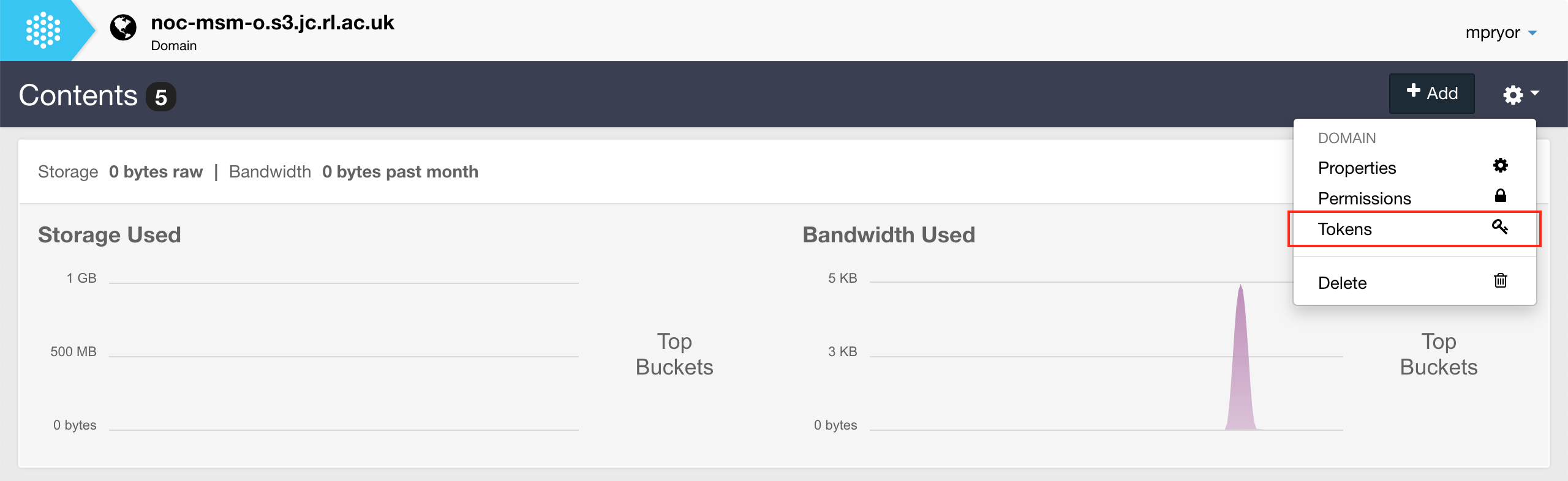The height and width of the screenshot is (481, 1568).
Task: Click the gear icon beside Properties
Action: 1500,166
